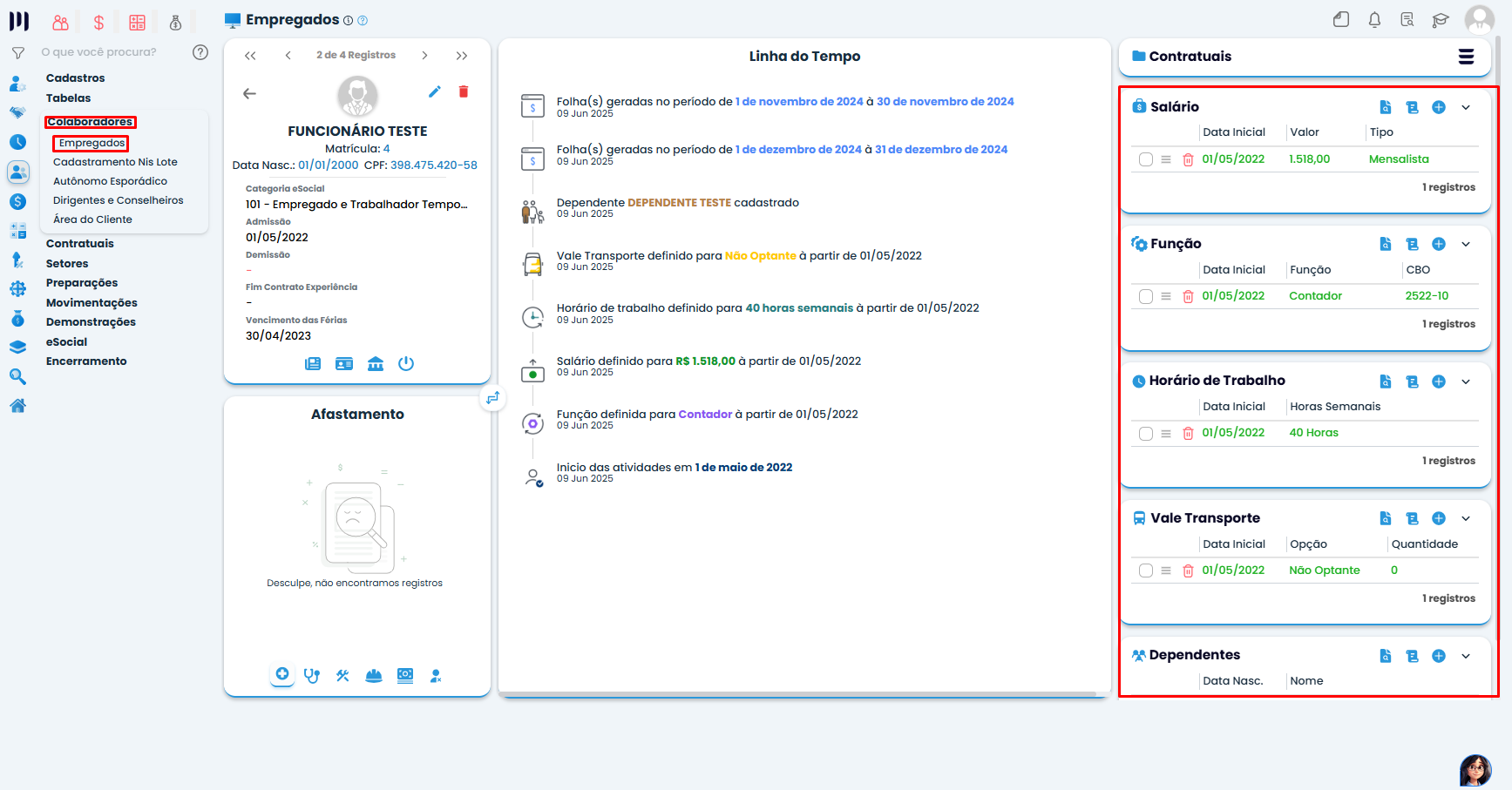
Task: Open the help question mark icon
Action: (200, 52)
